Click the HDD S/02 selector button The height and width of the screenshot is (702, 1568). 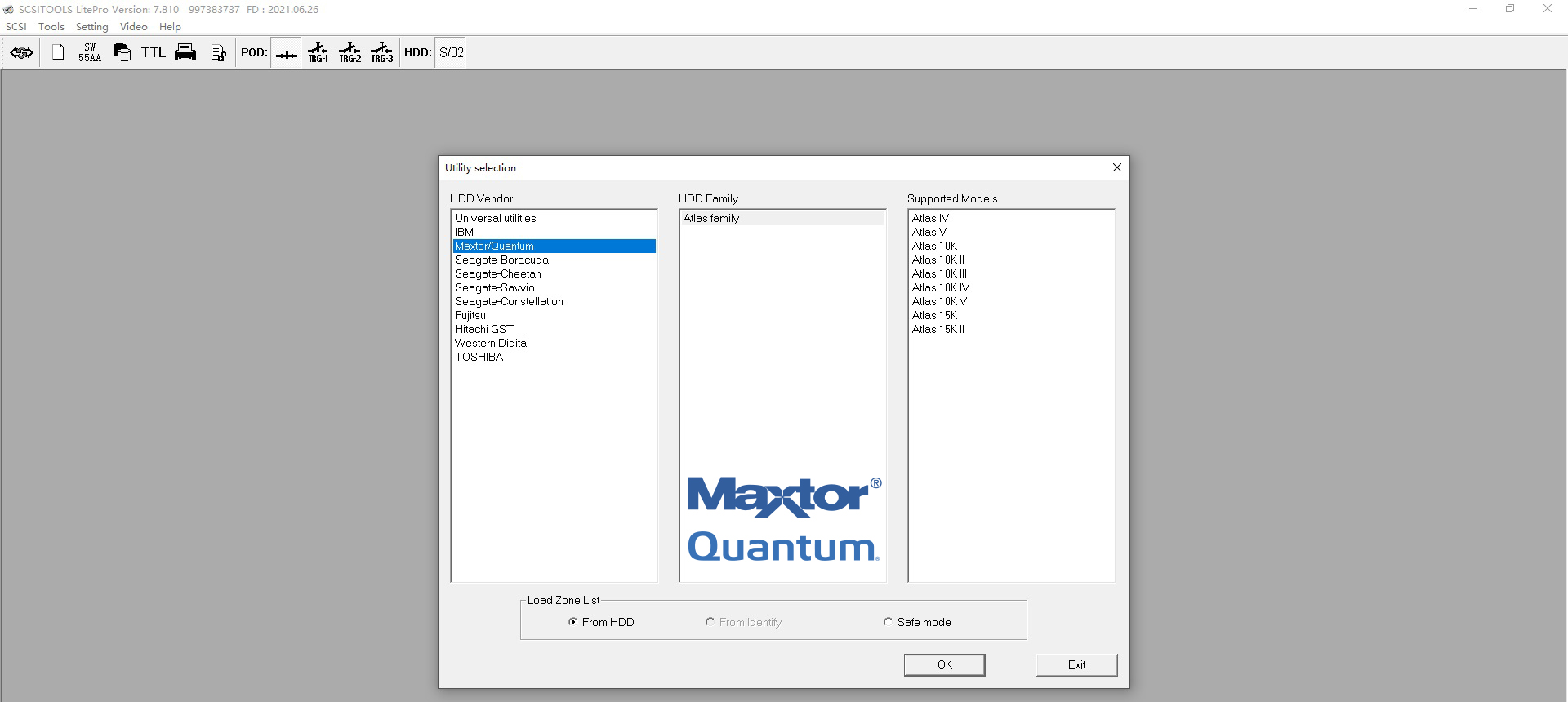pyautogui.click(x=451, y=53)
